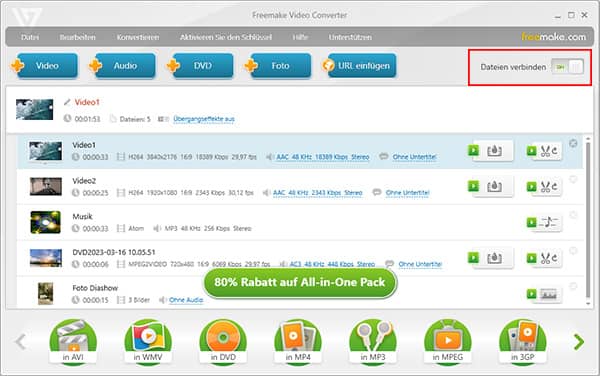
Task: Click the scissors edit icon for Video2
Action: click(x=549, y=186)
